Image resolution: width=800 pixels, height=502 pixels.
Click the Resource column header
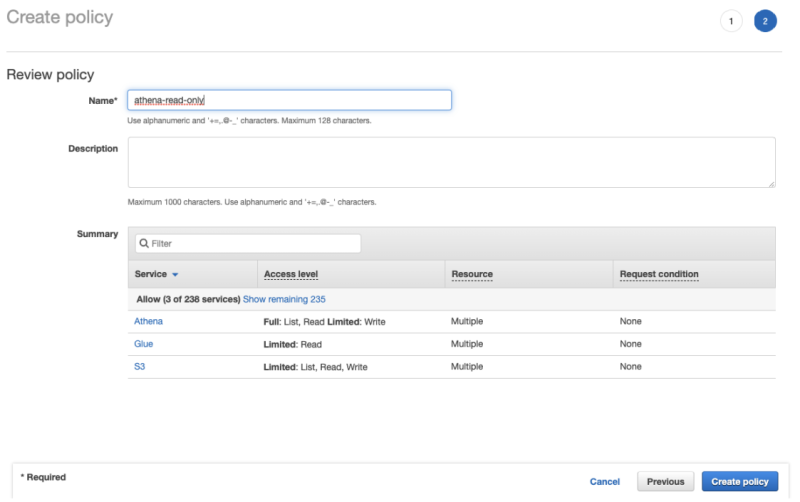coord(472,274)
